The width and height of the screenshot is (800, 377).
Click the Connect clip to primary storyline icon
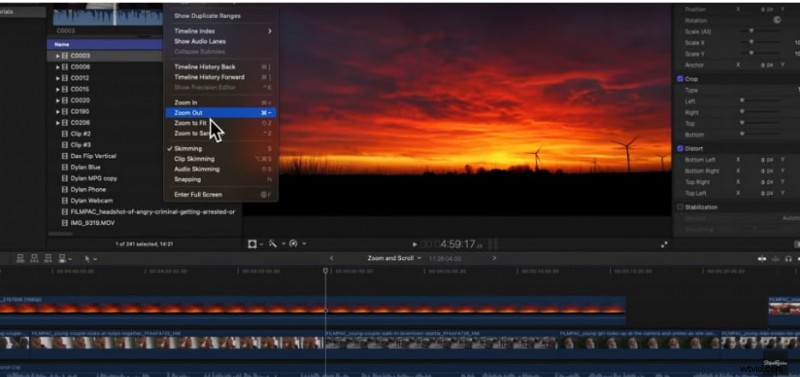(x=20, y=259)
